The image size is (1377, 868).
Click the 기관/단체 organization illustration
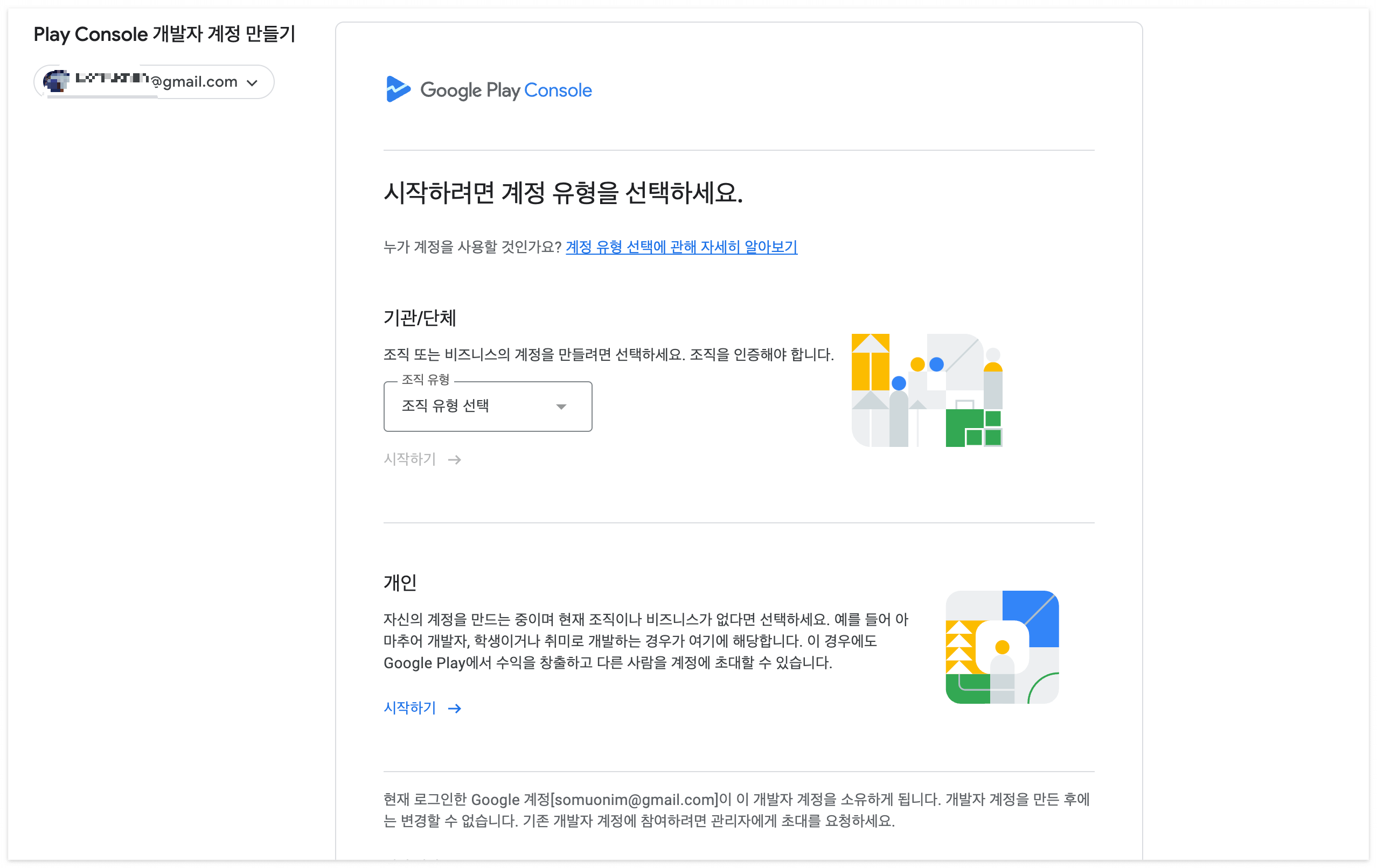coord(927,390)
